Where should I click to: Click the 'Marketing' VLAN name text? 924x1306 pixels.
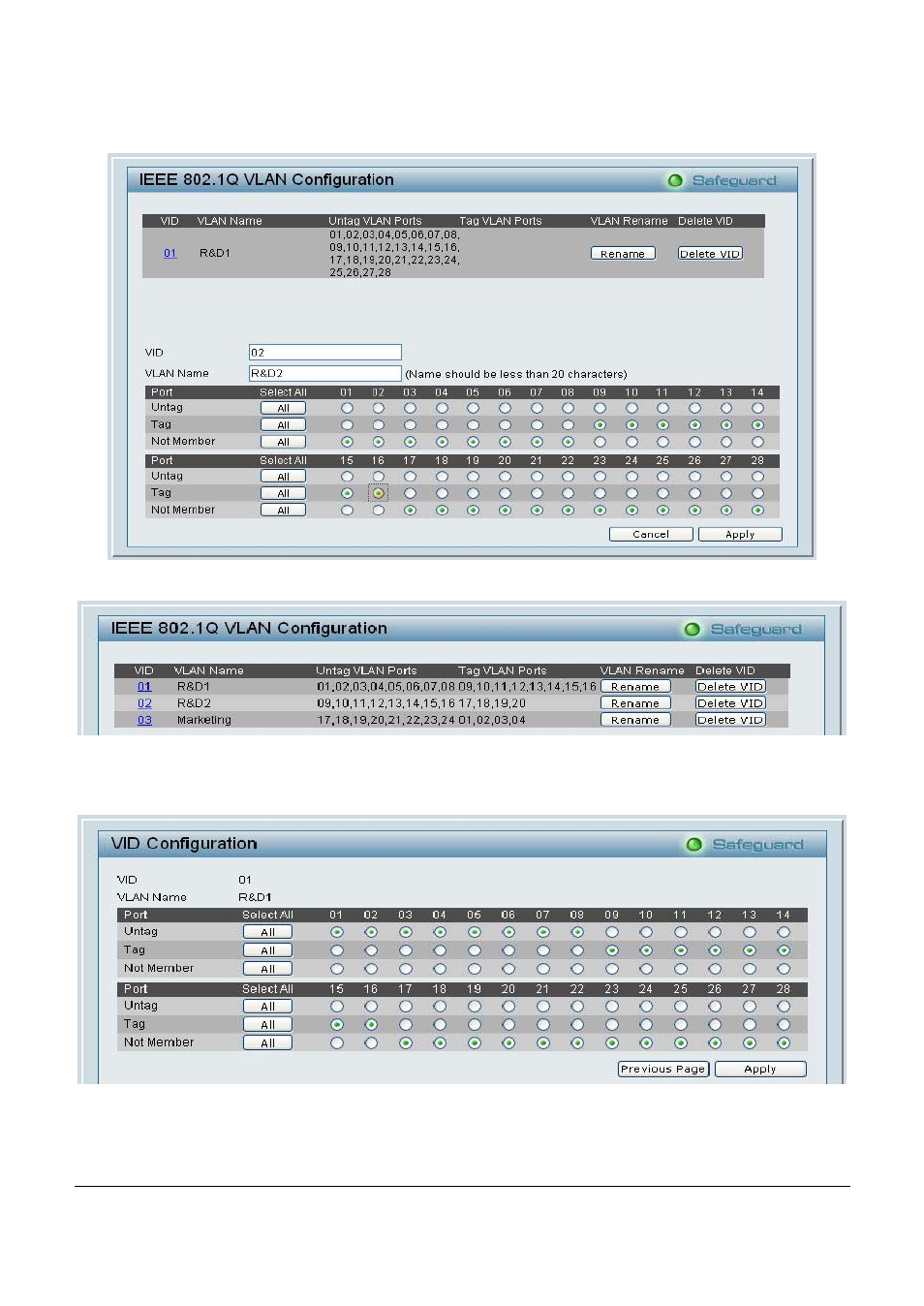click(204, 720)
